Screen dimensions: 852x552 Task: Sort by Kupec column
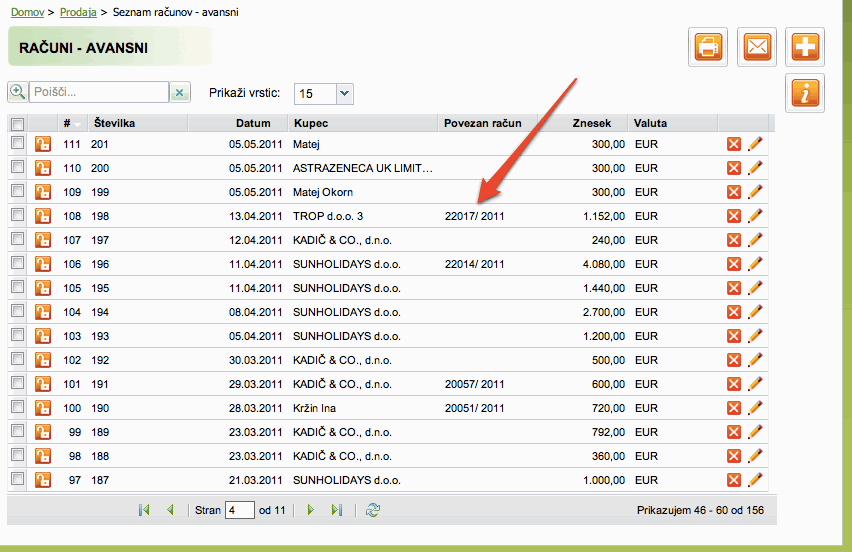click(x=363, y=123)
